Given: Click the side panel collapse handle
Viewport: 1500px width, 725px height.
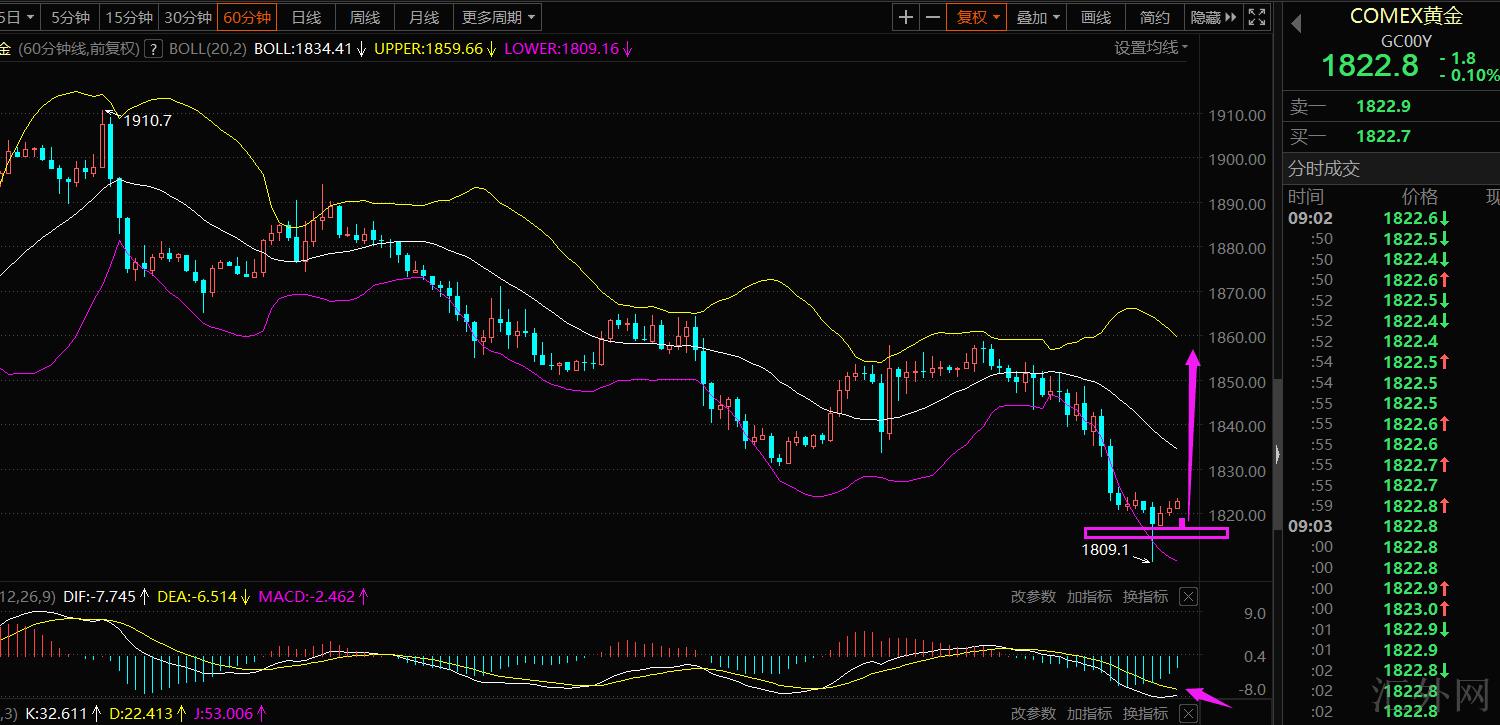Looking at the screenshot, I should (1277, 455).
